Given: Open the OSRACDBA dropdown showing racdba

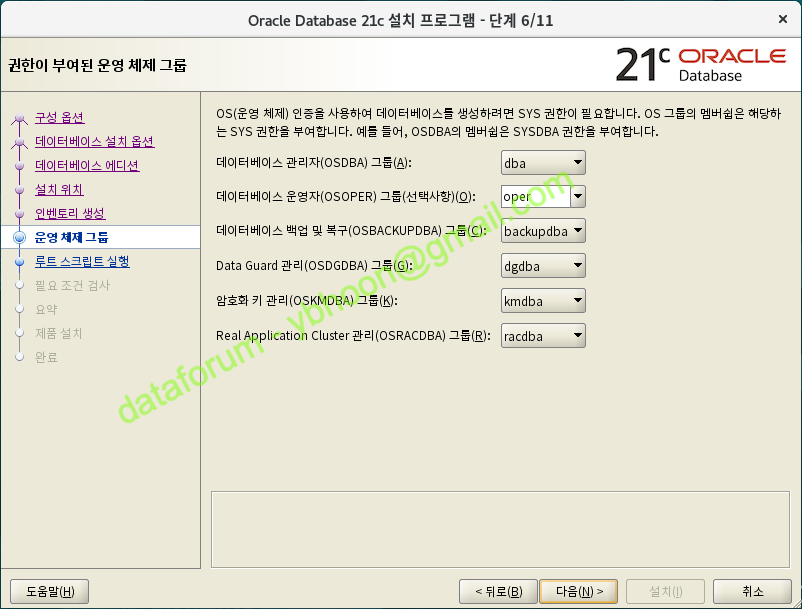Looking at the screenshot, I should pos(543,336).
